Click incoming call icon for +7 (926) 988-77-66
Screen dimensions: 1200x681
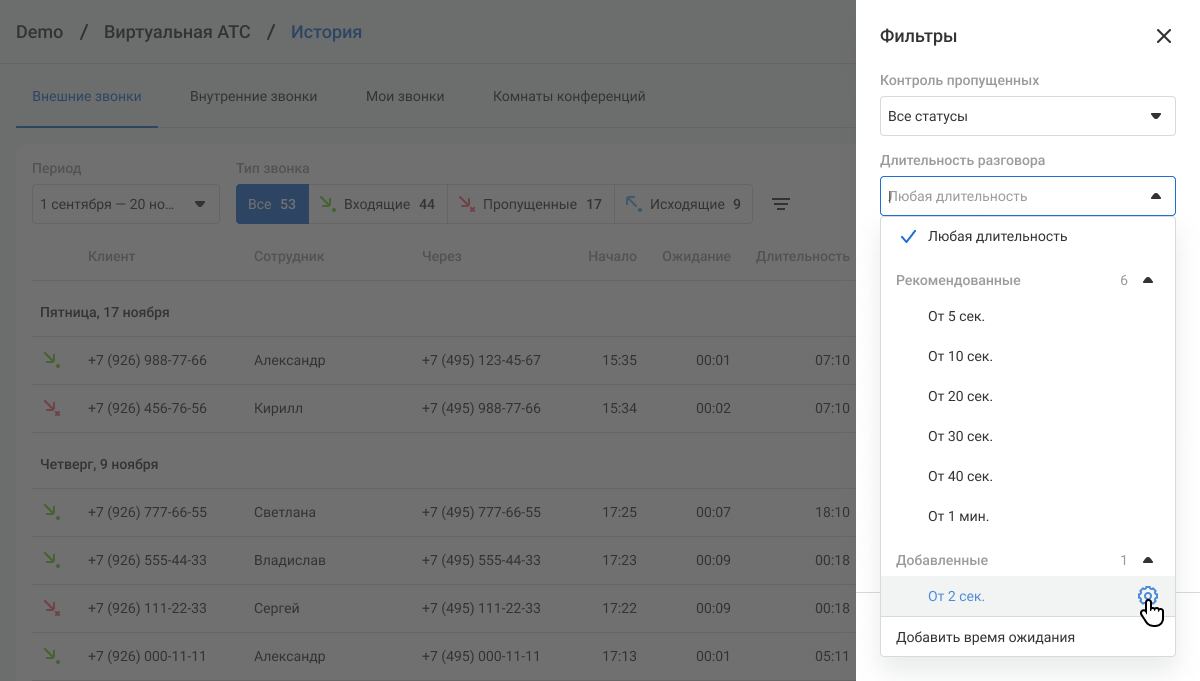[x=50, y=360]
